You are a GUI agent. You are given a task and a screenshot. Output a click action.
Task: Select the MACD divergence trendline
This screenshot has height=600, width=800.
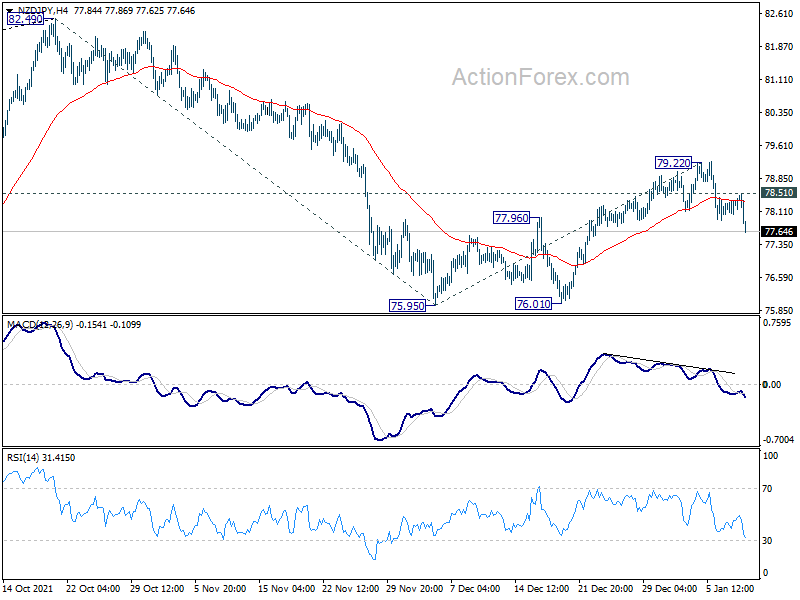[x=669, y=364]
